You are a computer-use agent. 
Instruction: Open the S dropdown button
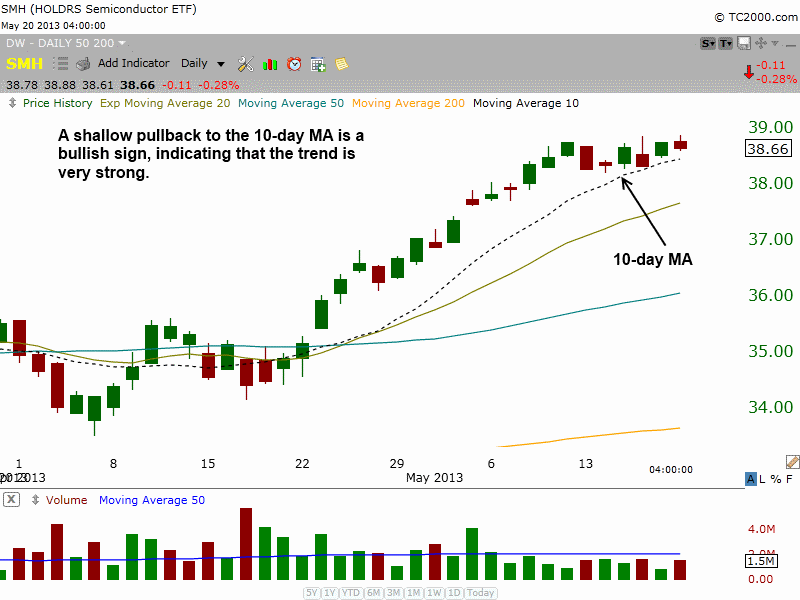(x=708, y=43)
